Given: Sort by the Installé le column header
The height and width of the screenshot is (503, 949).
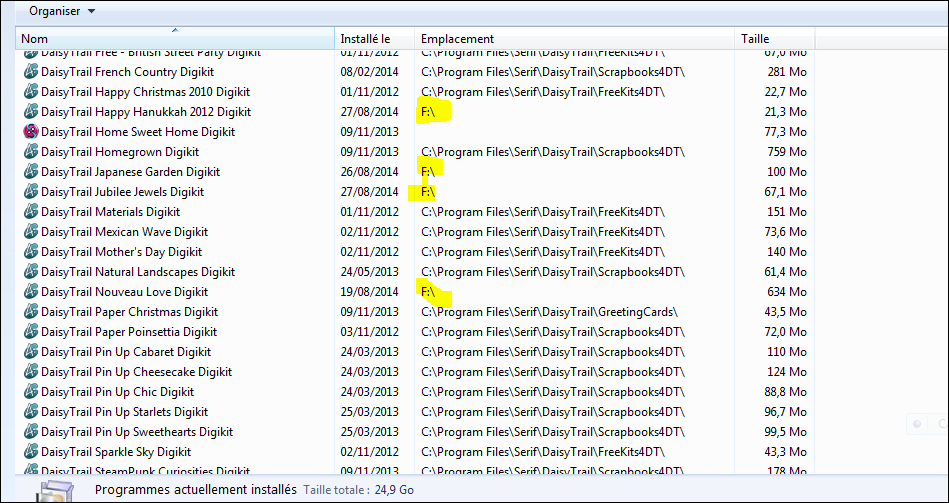Looking at the screenshot, I should pyautogui.click(x=374, y=38).
